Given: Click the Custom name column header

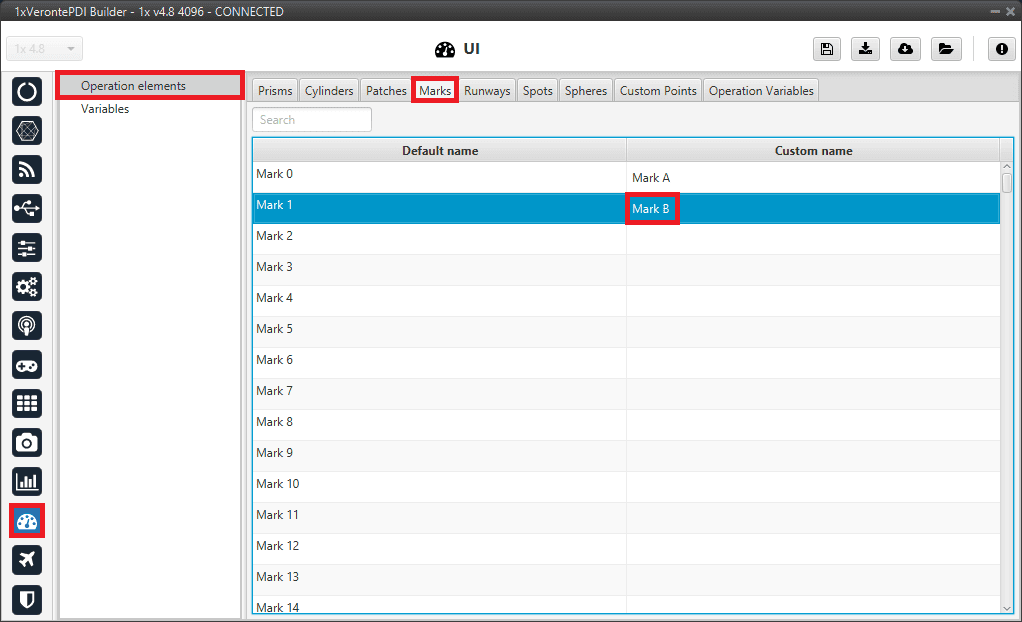Looking at the screenshot, I should 813,151.
